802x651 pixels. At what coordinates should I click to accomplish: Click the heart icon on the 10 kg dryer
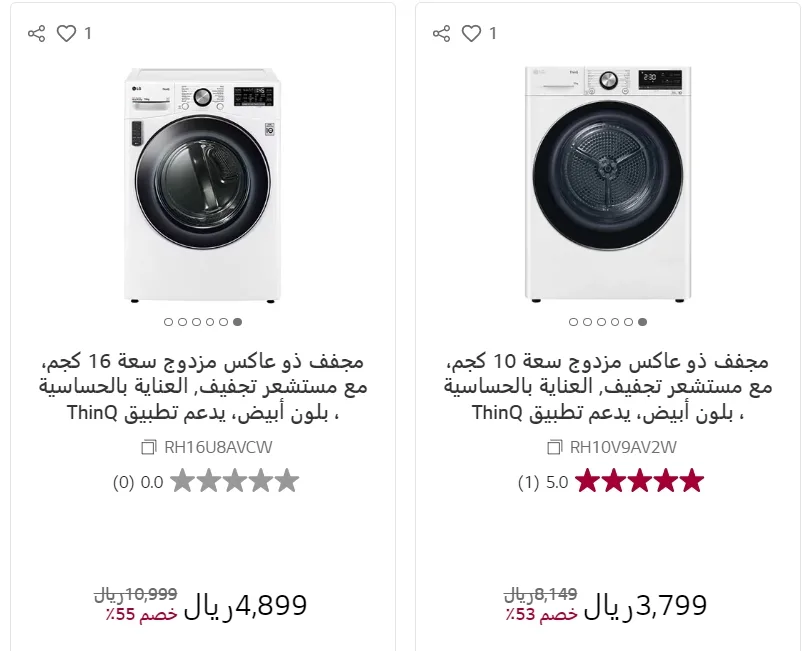tap(471, 34)
